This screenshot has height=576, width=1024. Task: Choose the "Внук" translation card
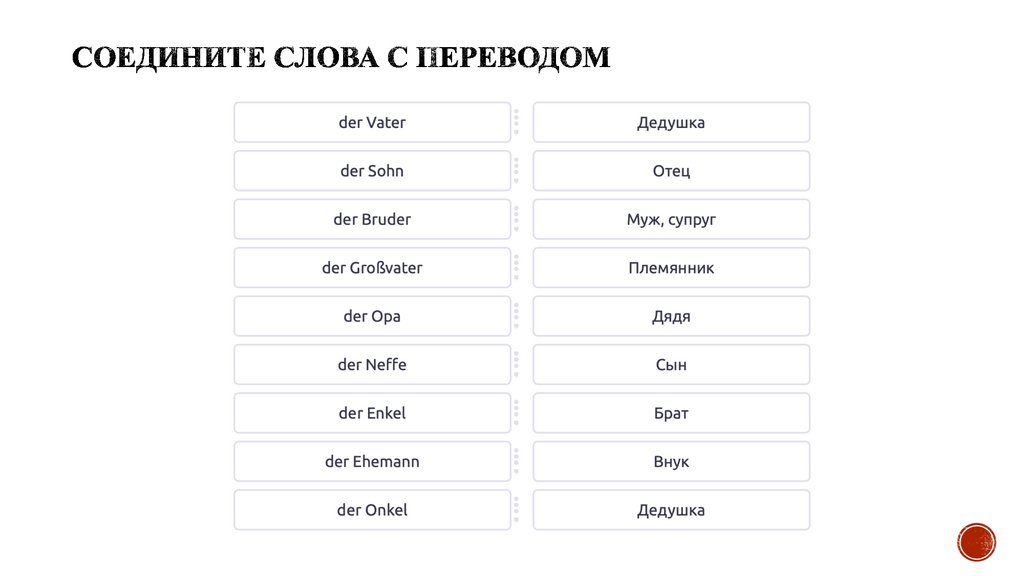click(671, 462)
